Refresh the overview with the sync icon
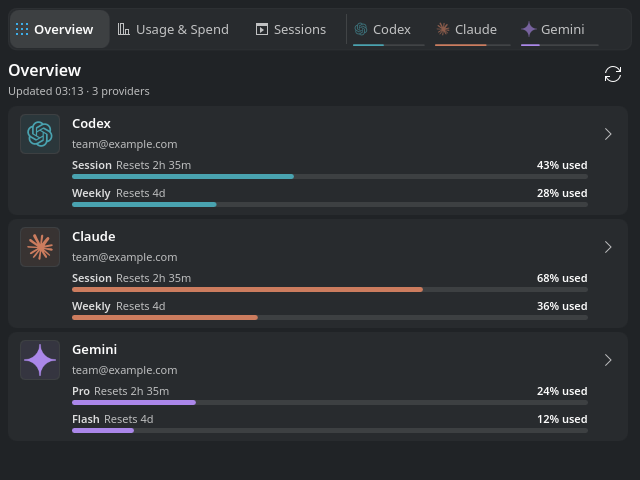The height and width of the screenshot is (480, 640). coord(613,74)
